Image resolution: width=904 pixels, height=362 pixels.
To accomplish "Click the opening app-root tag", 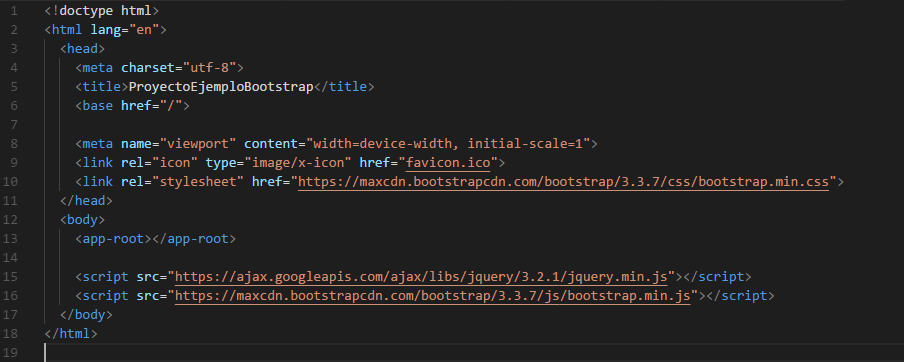I will tap(113, 239).
